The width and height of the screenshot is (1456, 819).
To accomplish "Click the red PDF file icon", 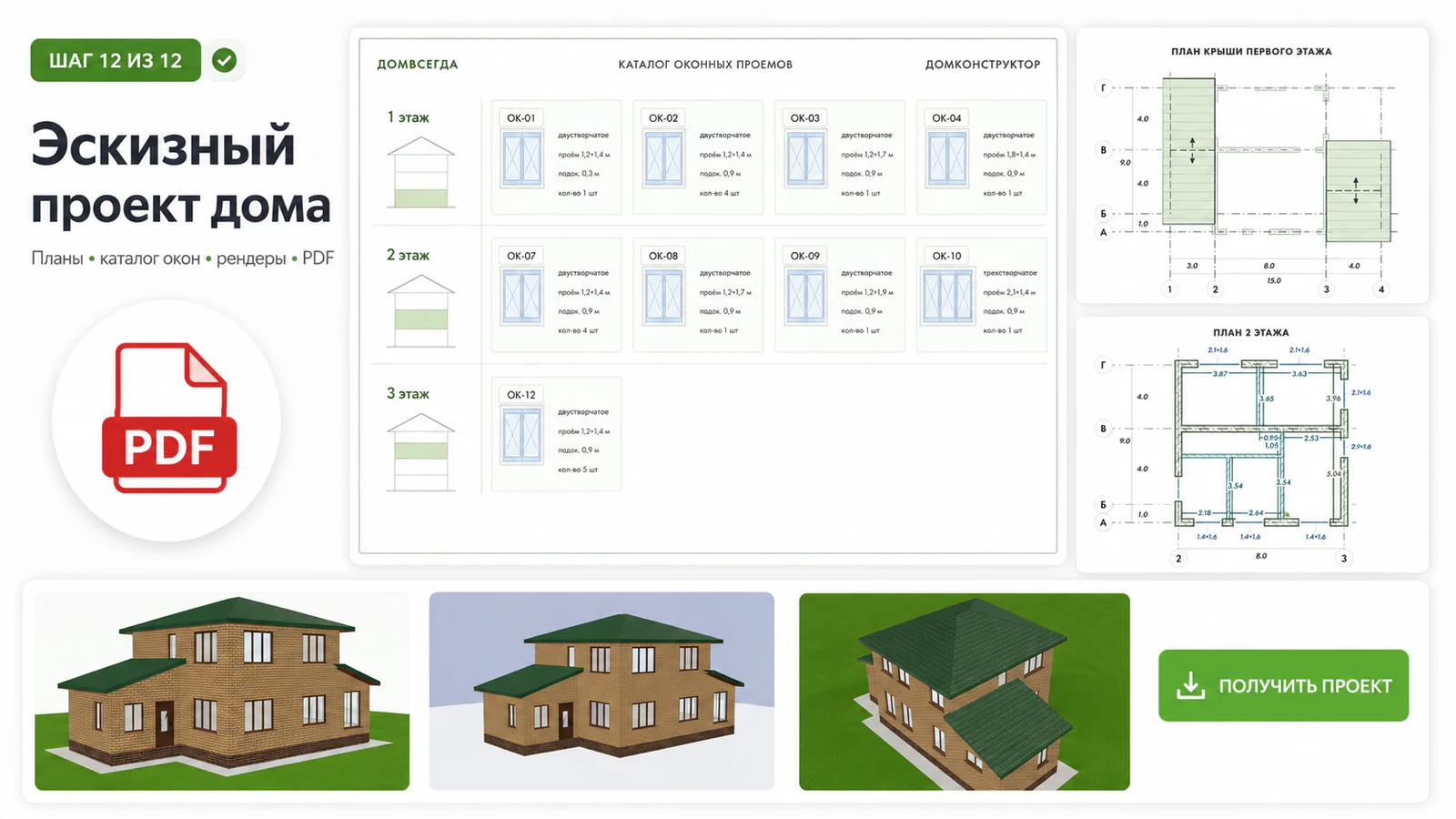I will click(x=168, y=418).
